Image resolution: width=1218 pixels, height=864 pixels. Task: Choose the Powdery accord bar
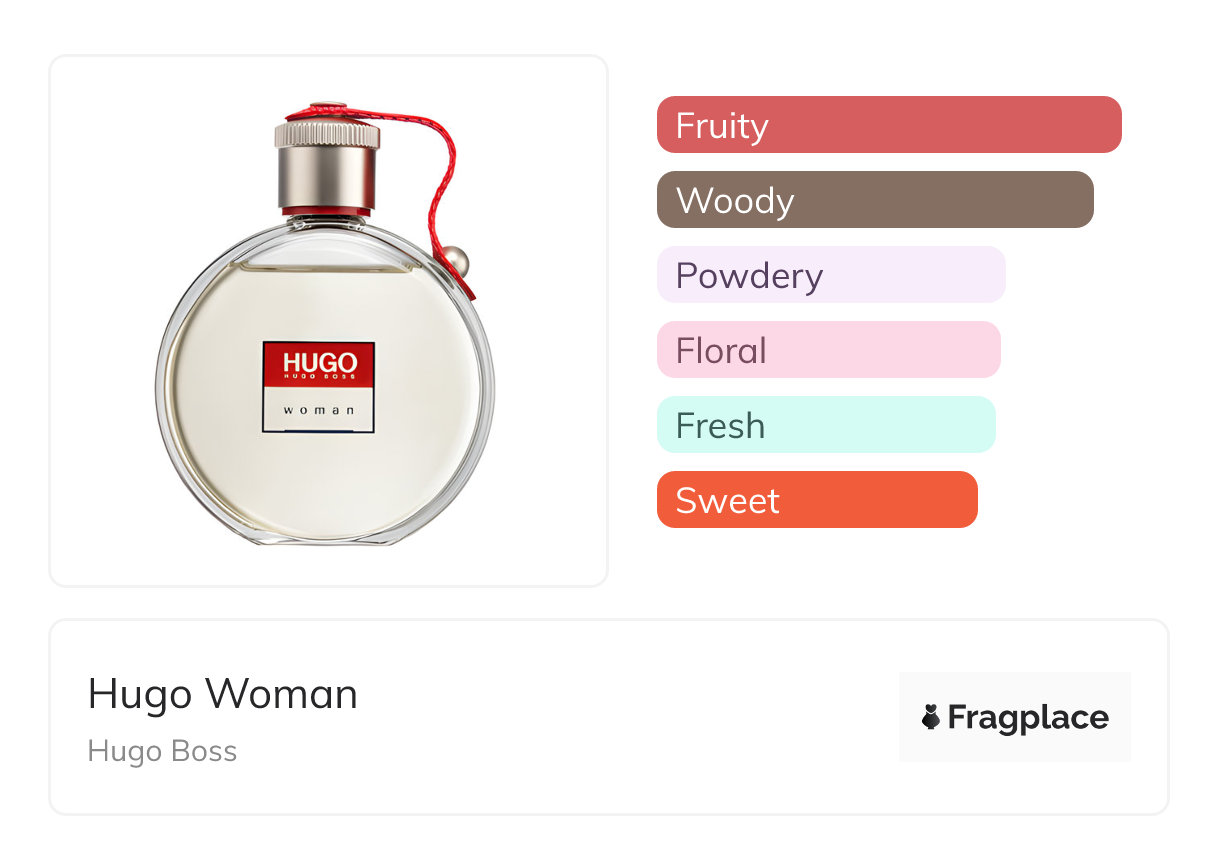click(831, 275)
